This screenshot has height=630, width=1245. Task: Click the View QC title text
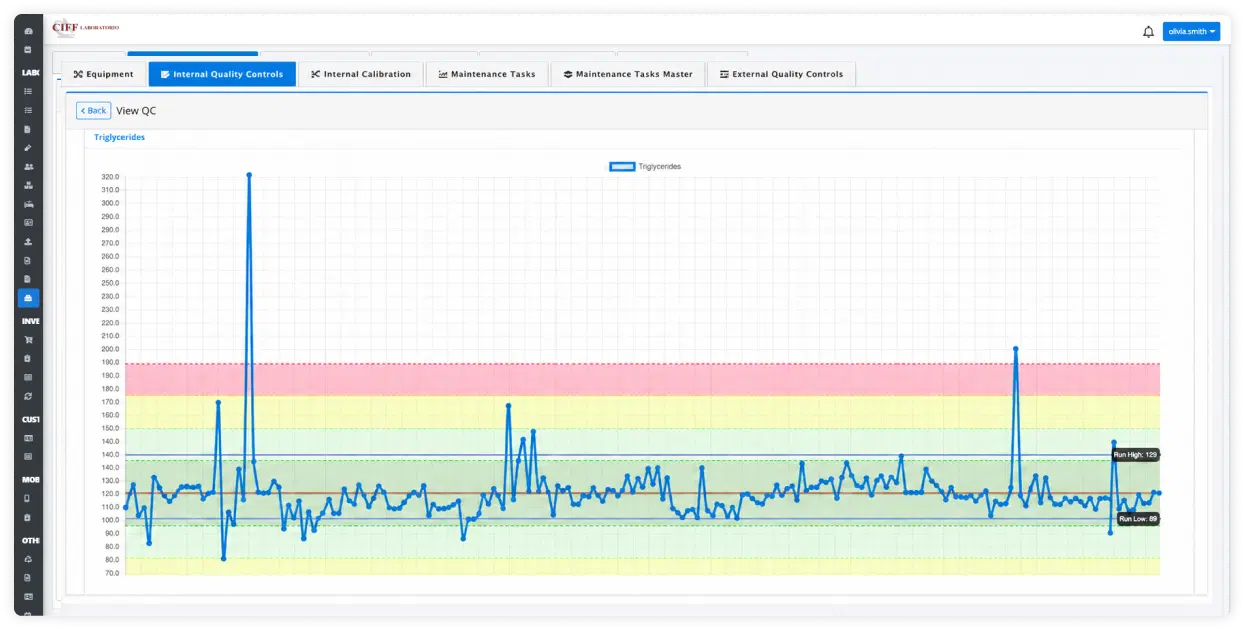[x=136, y=111]
